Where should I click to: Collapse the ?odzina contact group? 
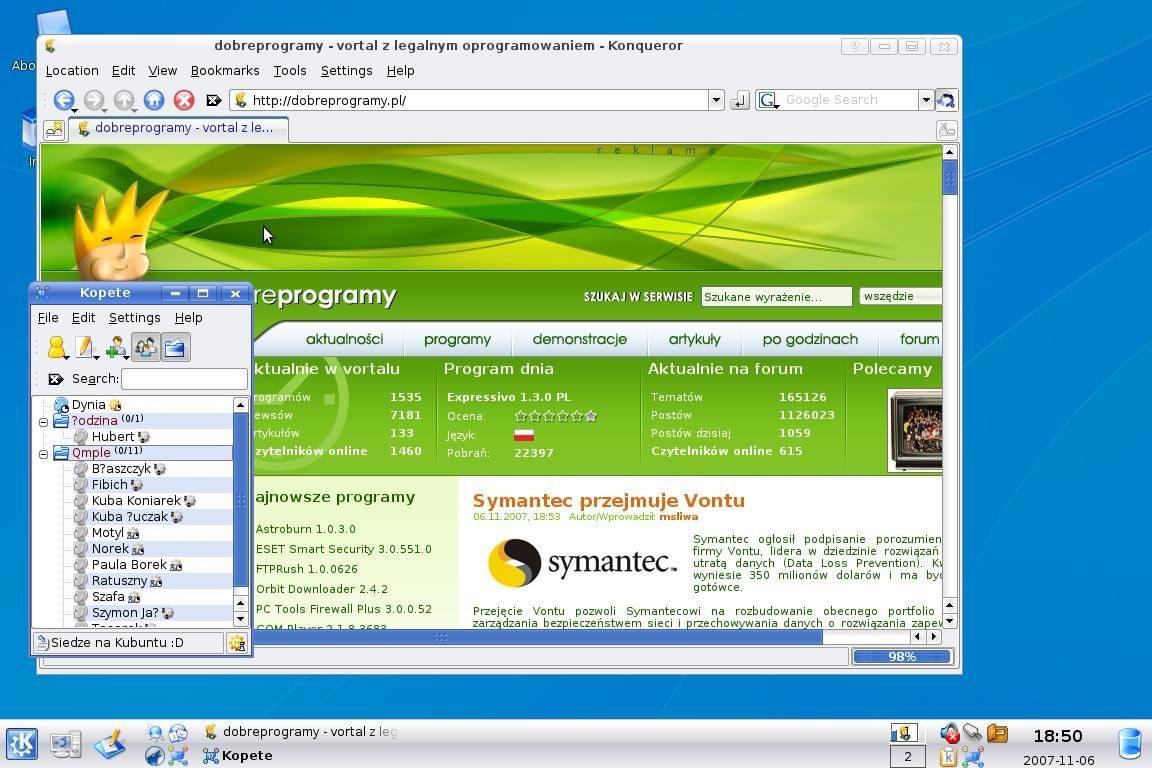[44, 421]
